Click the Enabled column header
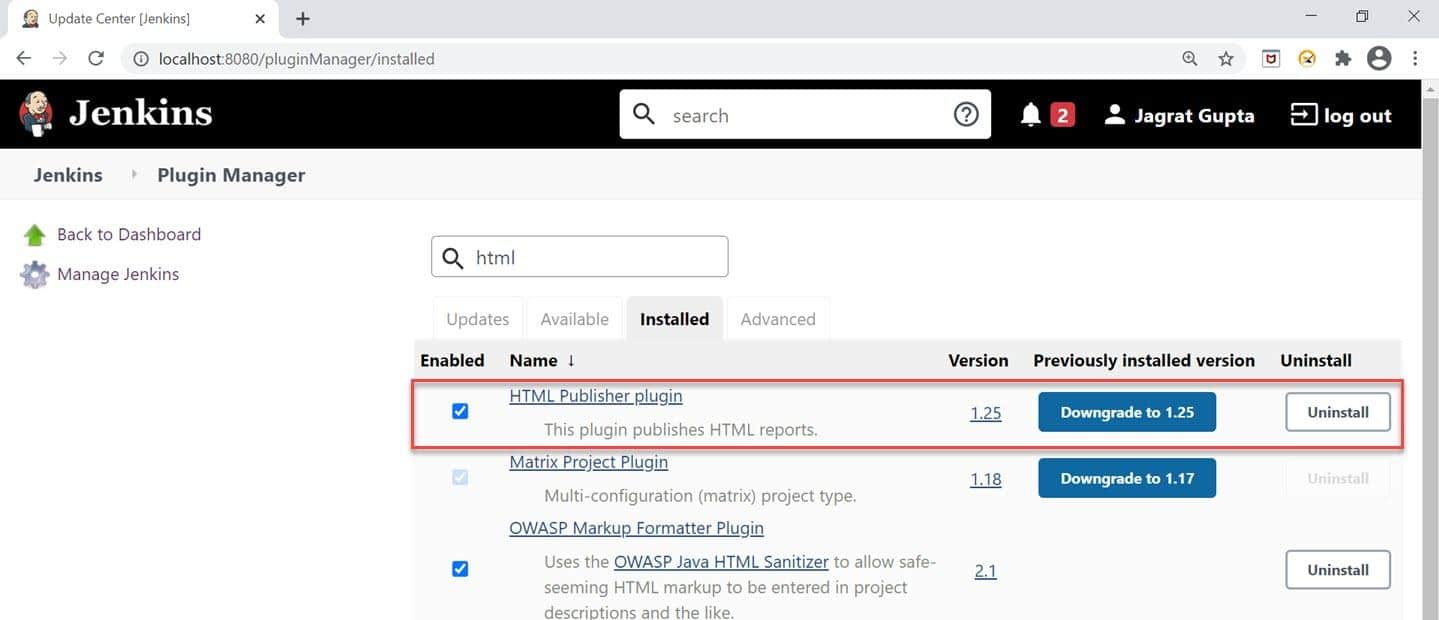This screenshot has width=1439, height=620. coord(452,361)
